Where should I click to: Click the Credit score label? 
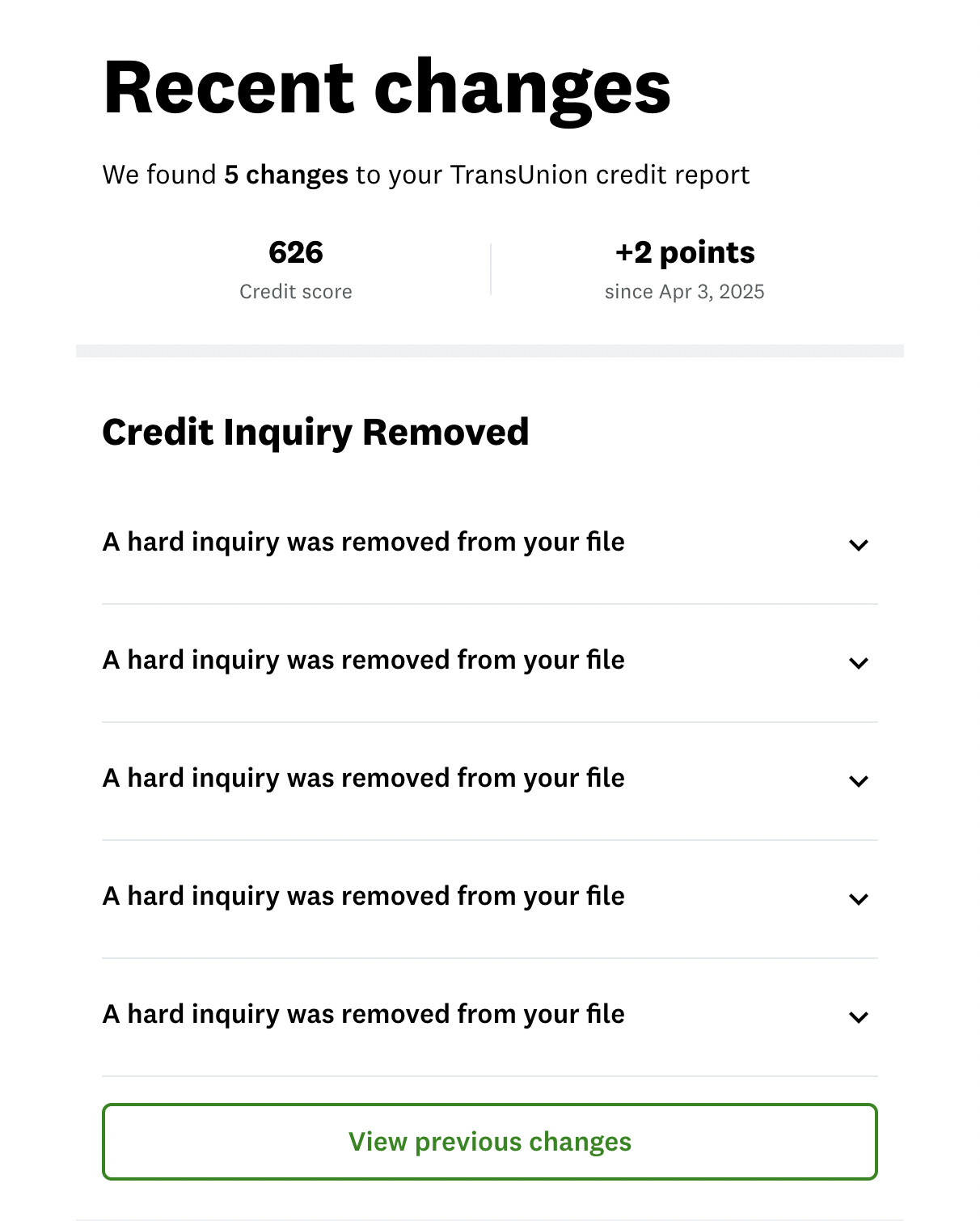pyautogui.click(x=296, y=292)
